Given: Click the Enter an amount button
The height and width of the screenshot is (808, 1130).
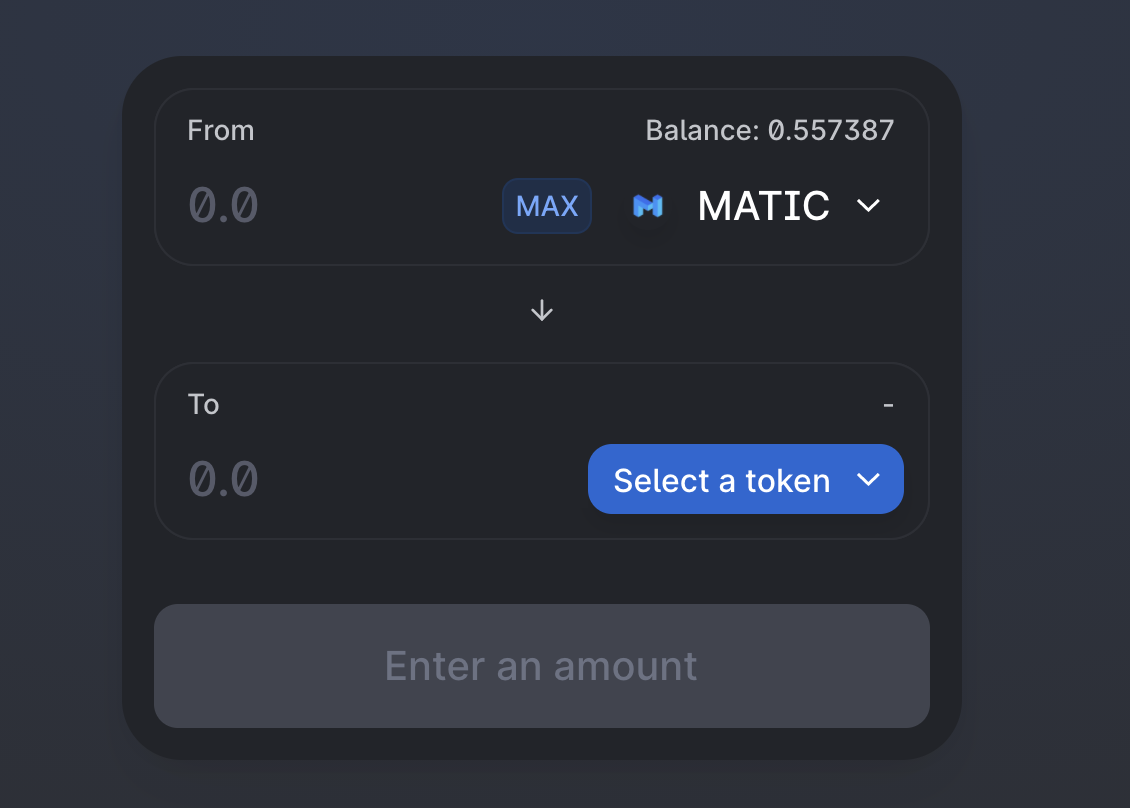Looking at the screenshot, I should click(541, 666).
